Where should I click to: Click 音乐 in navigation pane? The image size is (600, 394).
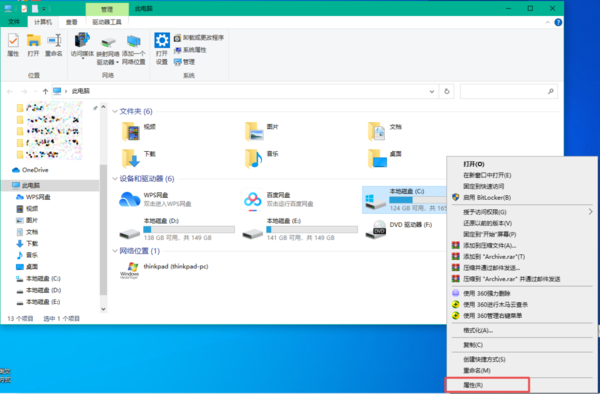[x=27, y=255]
